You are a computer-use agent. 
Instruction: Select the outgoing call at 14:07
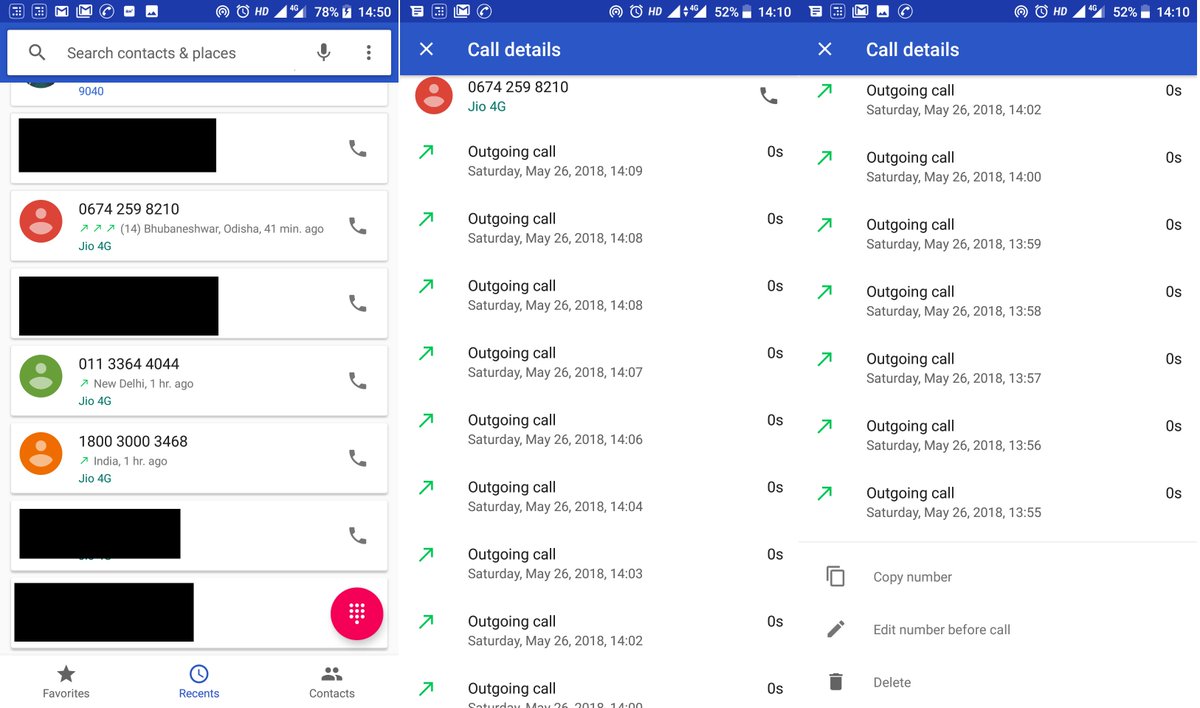pos(599,362)
